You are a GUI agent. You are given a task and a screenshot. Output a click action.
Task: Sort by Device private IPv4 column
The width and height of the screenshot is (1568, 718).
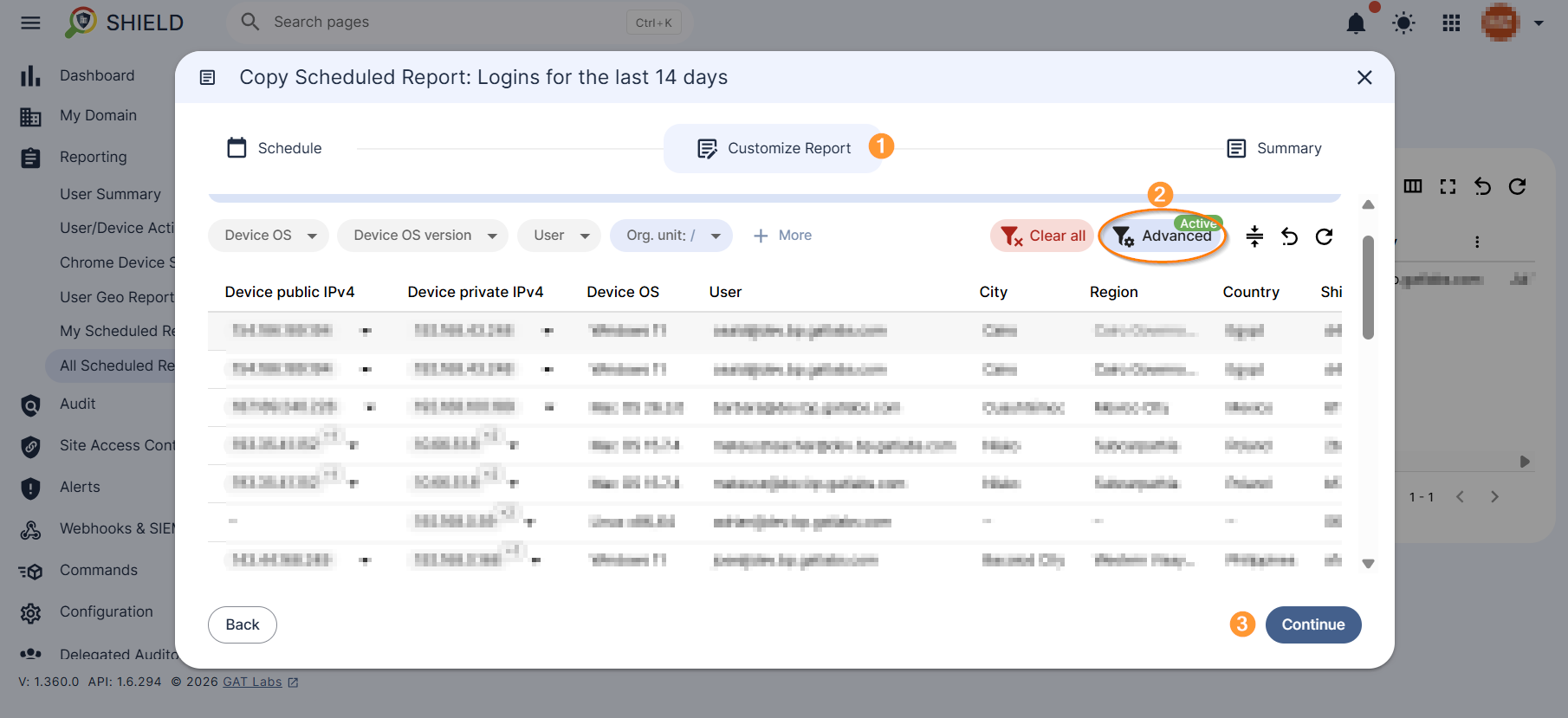pos(476,292)
